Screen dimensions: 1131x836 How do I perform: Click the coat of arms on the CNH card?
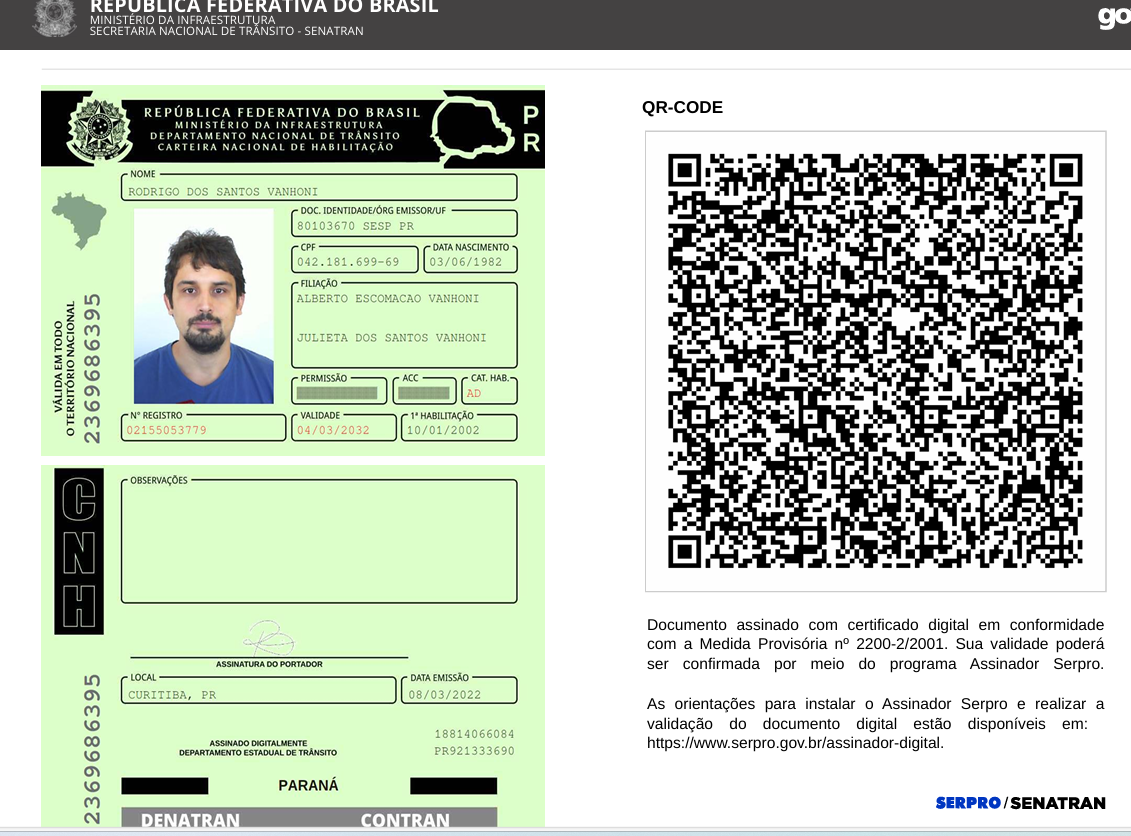tap(100, 129)
